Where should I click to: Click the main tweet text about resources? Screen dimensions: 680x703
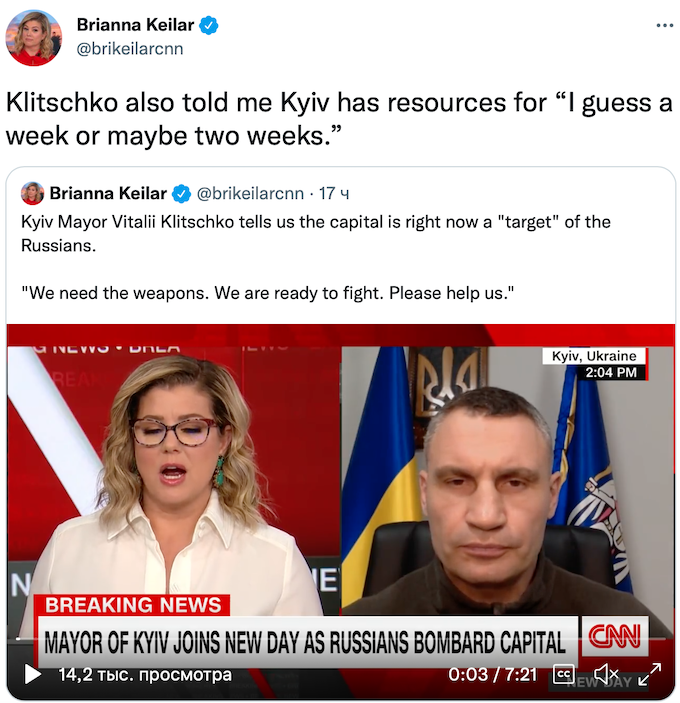339,119
